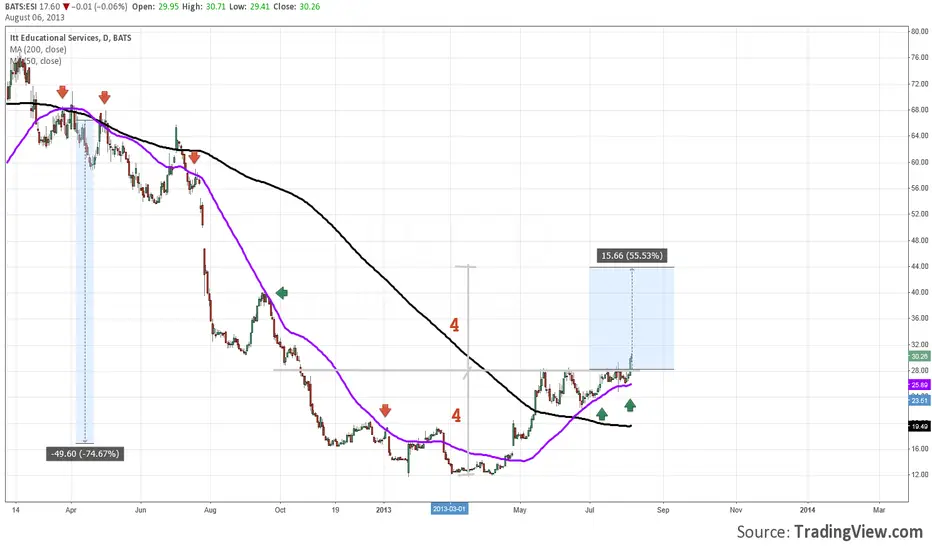Click the Oct label on time axis
The image size is (932, 550).
pyautogui.click(x=280, y=510)
